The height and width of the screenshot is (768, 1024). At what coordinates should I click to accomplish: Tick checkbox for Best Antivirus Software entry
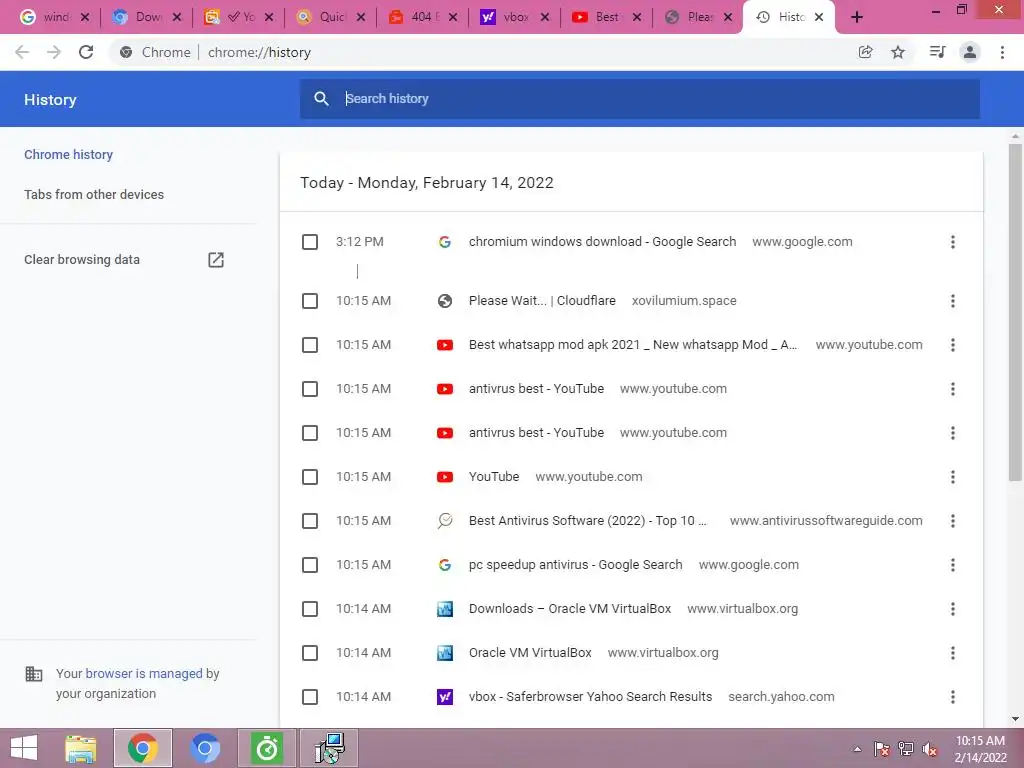310,521
